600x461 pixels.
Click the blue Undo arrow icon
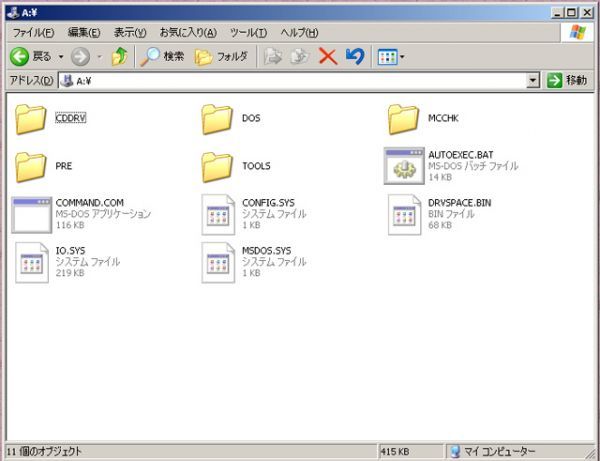pyautogui.click(x=354, y=57)
